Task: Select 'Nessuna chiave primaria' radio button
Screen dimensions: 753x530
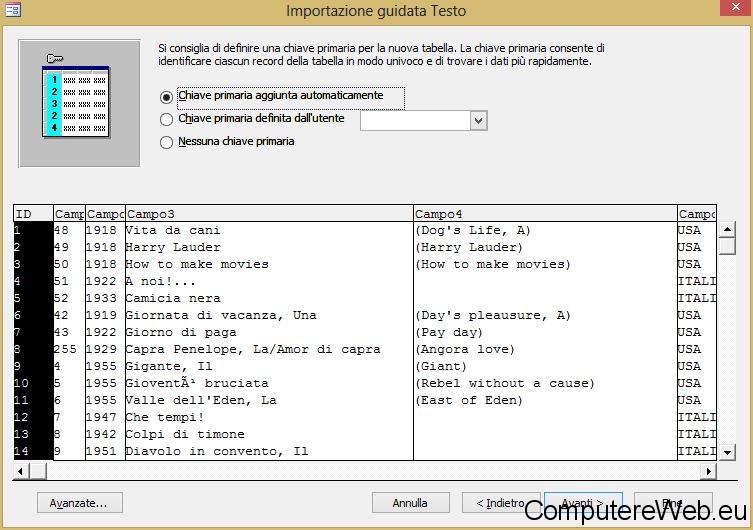Action: pos(166,142)
